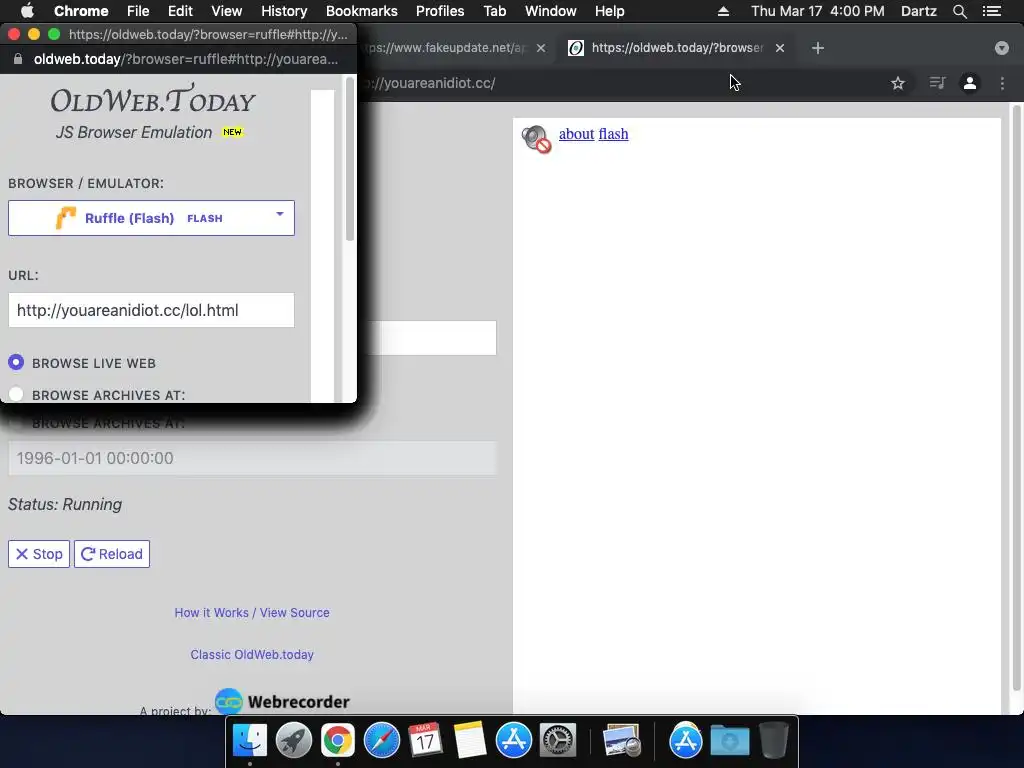The width and height of the screenshot is (1024, 768).
Task: Click the Reload button
Action: pos(112,554)
